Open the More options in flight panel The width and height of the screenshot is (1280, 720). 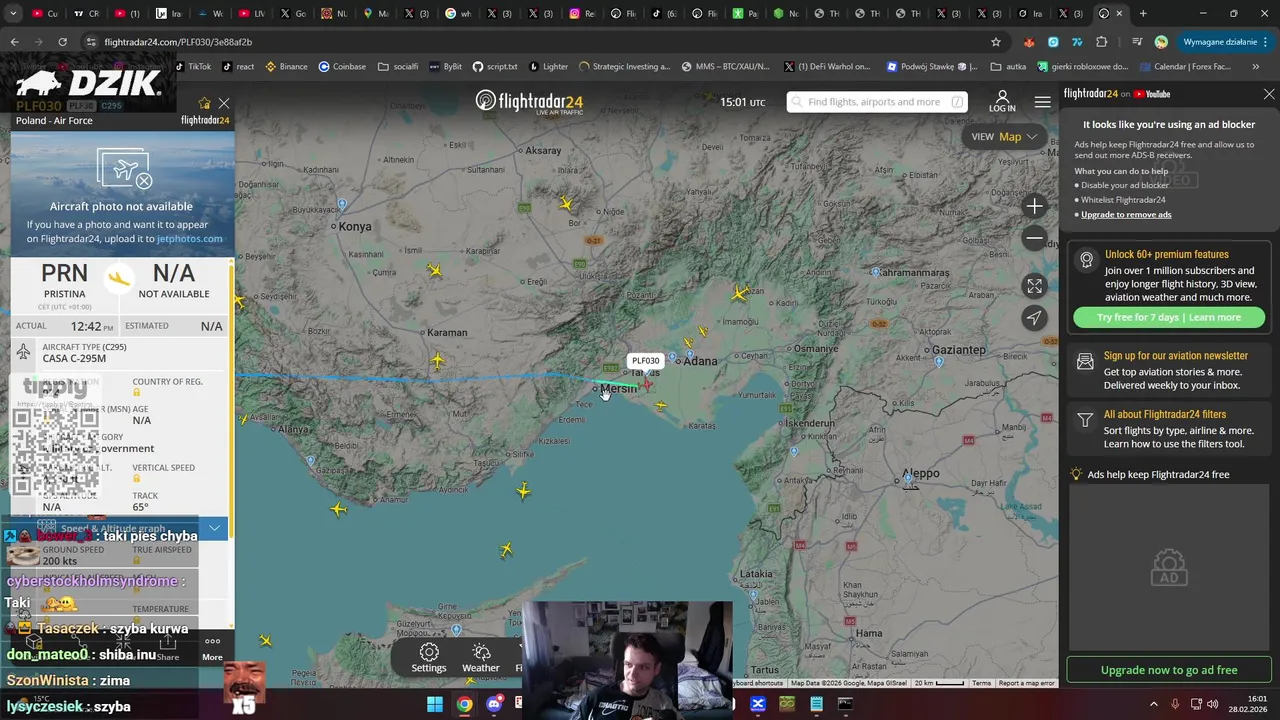click(212, 648)
